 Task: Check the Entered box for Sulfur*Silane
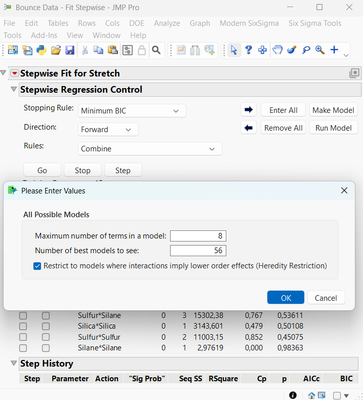click(46, 315)
